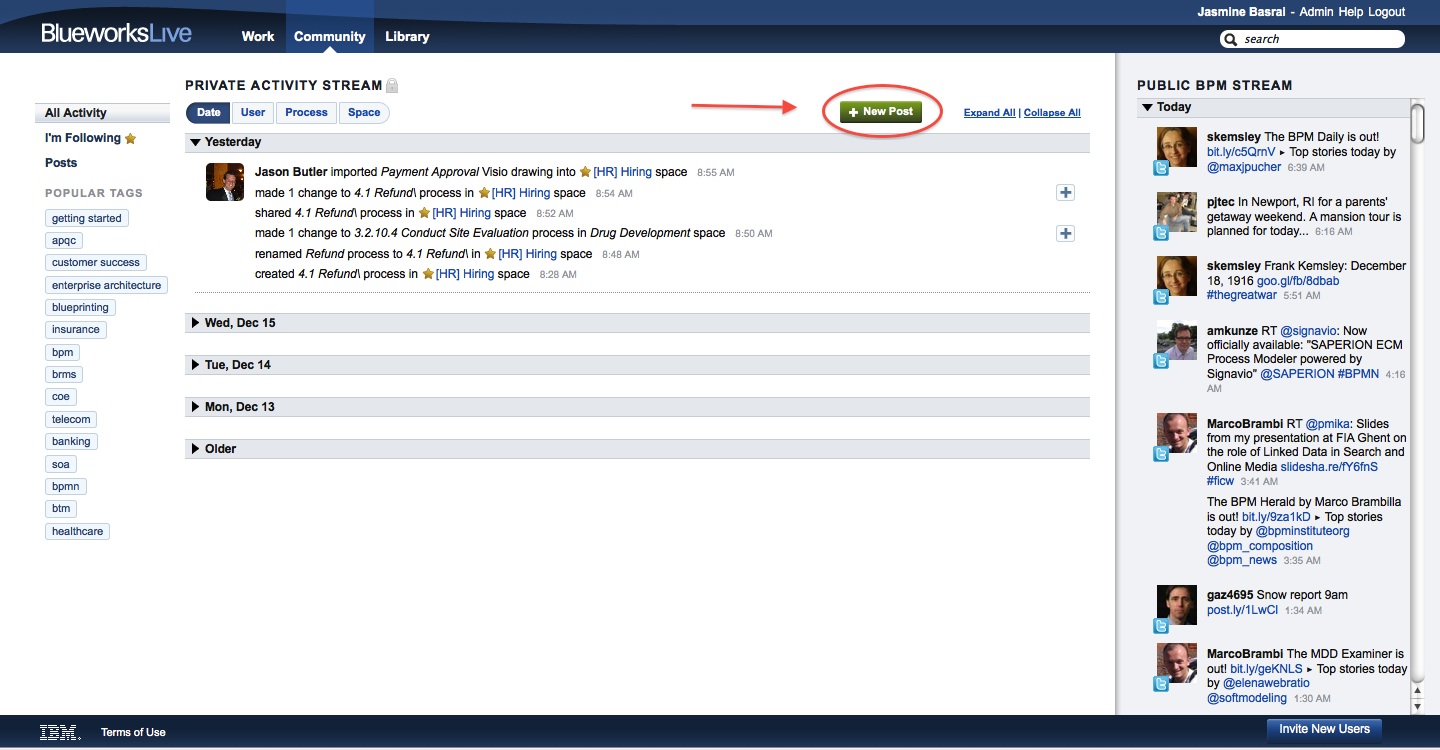
Task: Click the magnifier icon in the search box
Action: click(x=1232, y=39)
